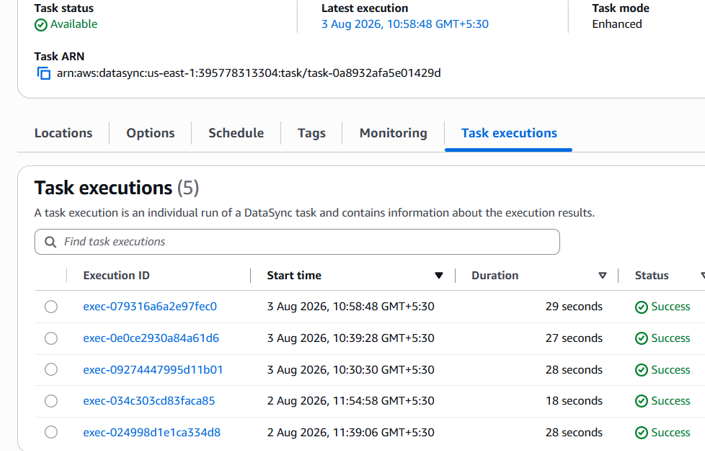Switch to the Options tab
This screenshot has height=451, width=705.
[x=151, y=133]
